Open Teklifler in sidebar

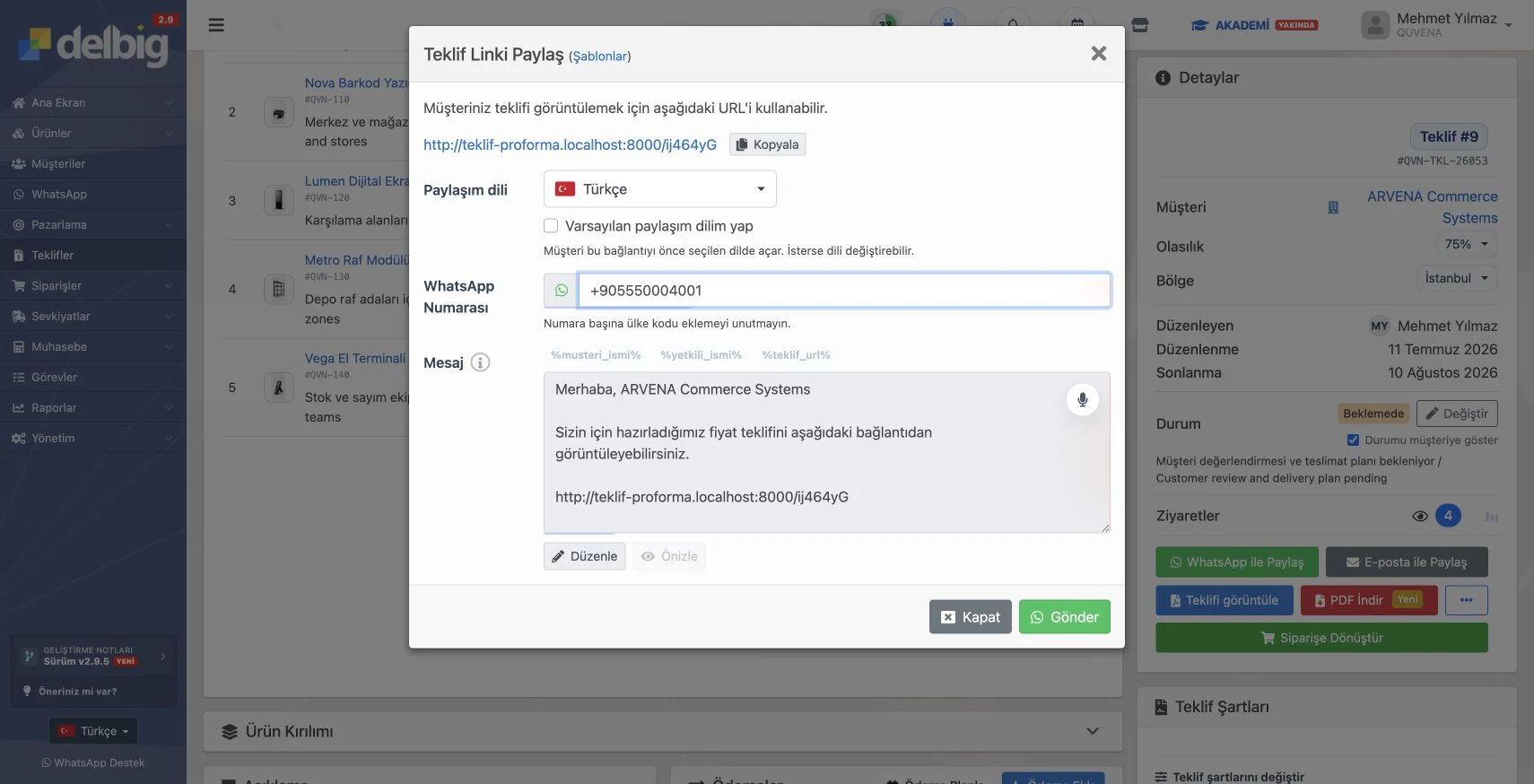[x=93, y=256]
